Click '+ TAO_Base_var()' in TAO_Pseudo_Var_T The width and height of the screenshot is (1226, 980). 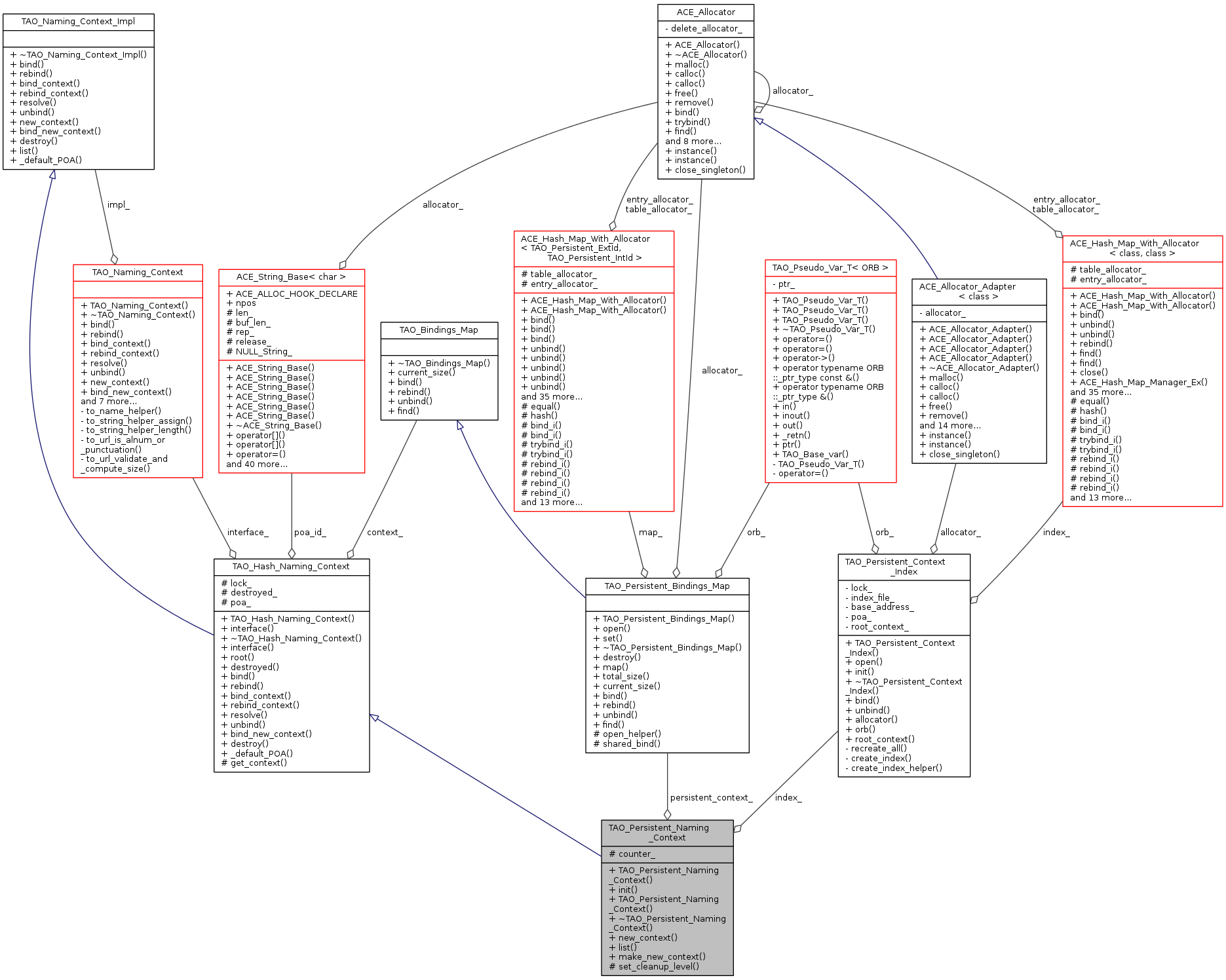(811, 455)
